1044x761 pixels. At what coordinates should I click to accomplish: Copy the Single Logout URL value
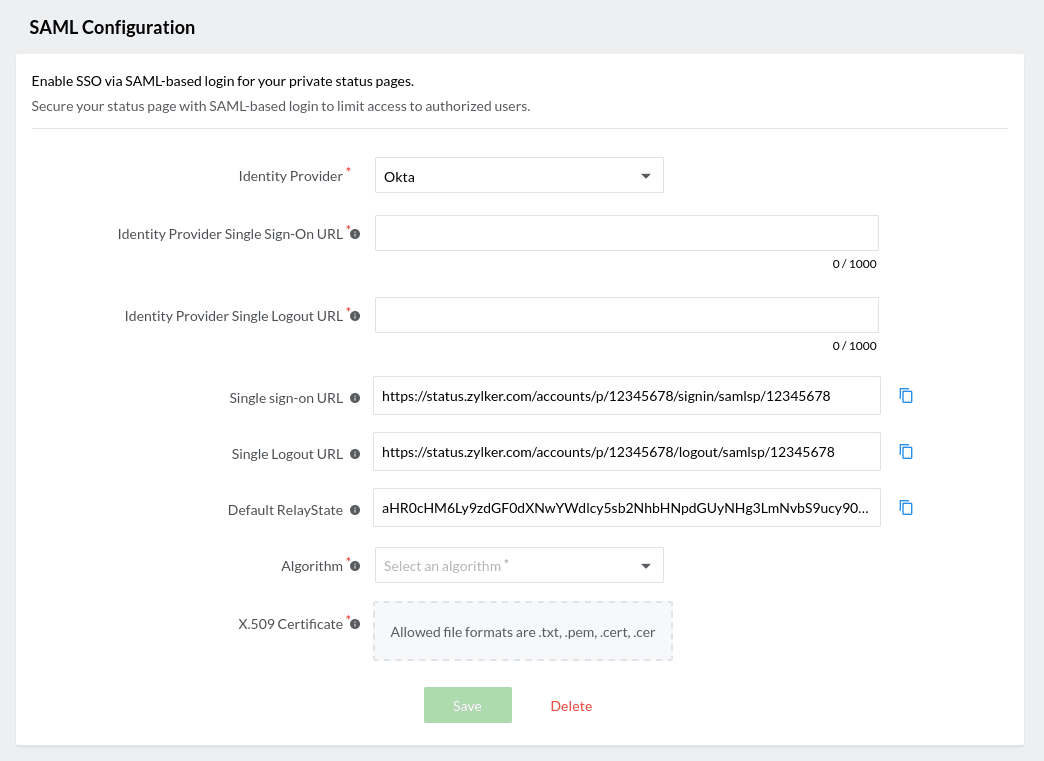pos(906,451)
